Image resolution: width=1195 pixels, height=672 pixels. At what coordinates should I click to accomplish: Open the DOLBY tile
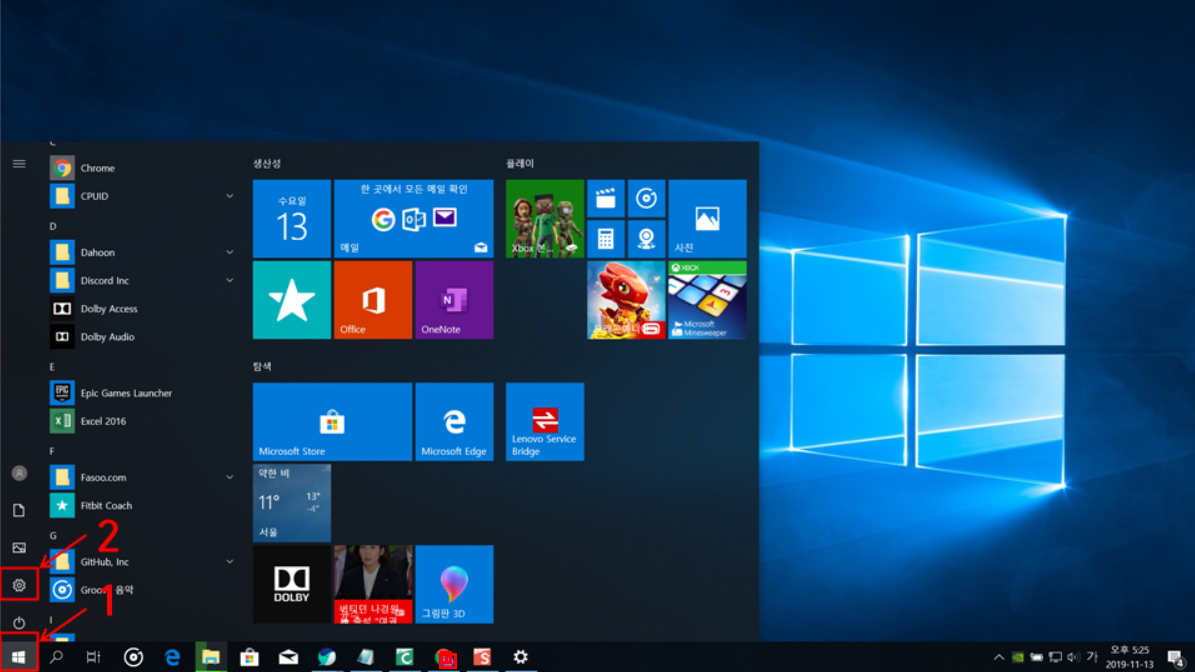click(x=292, y=584)
